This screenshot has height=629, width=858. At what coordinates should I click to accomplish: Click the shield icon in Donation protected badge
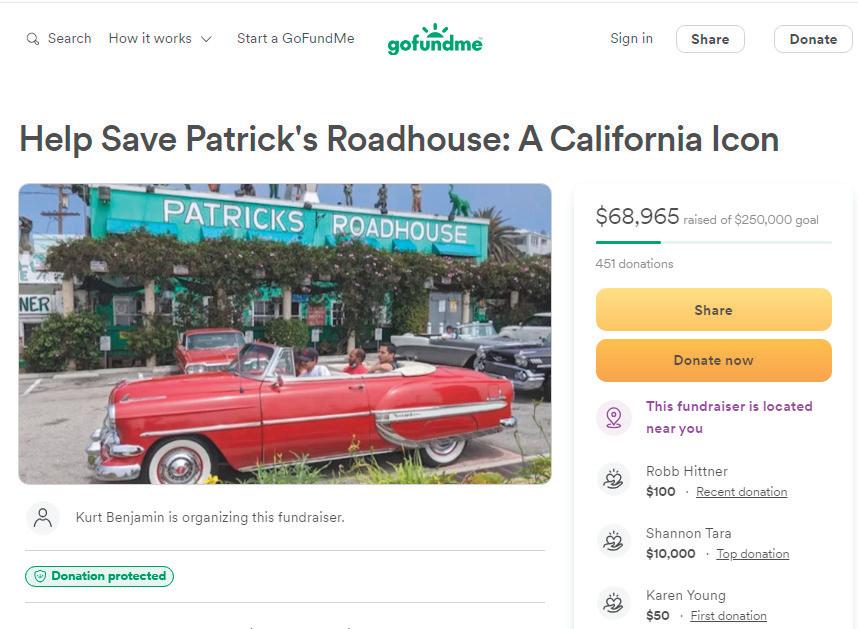(x=40, y=576)
